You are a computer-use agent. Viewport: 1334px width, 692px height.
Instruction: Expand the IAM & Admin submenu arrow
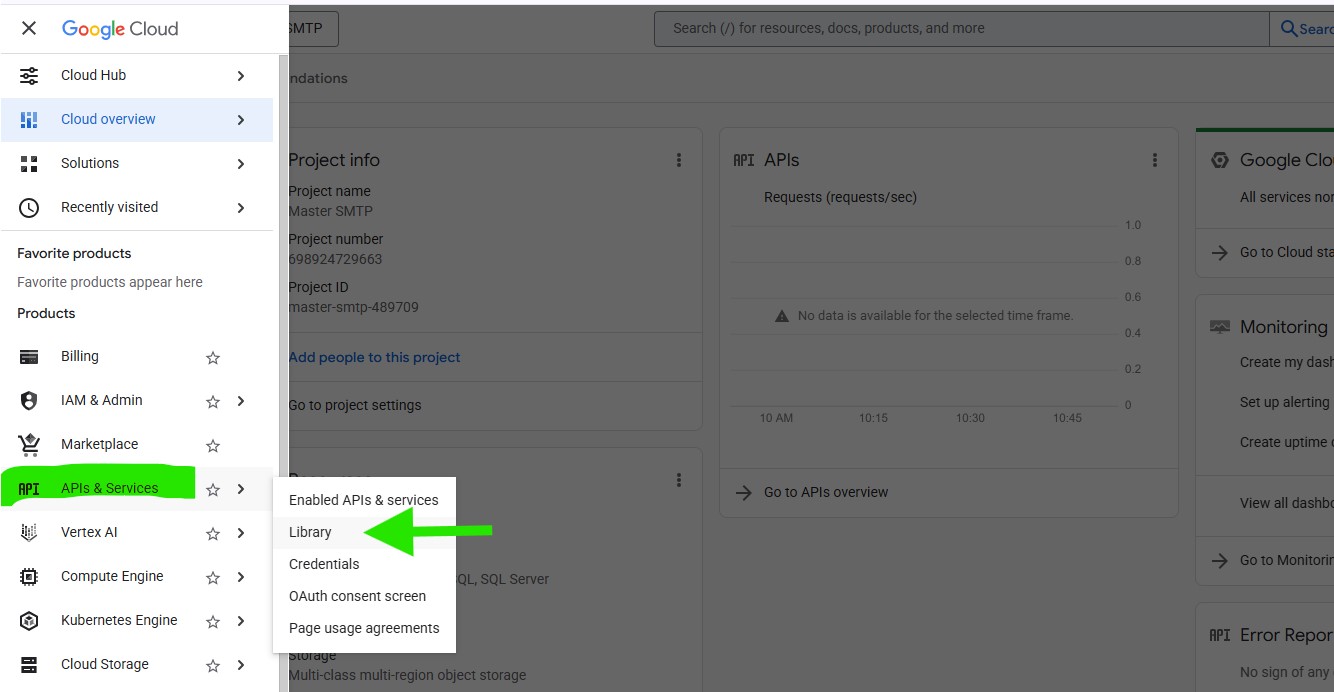click(x=241, y=401)
